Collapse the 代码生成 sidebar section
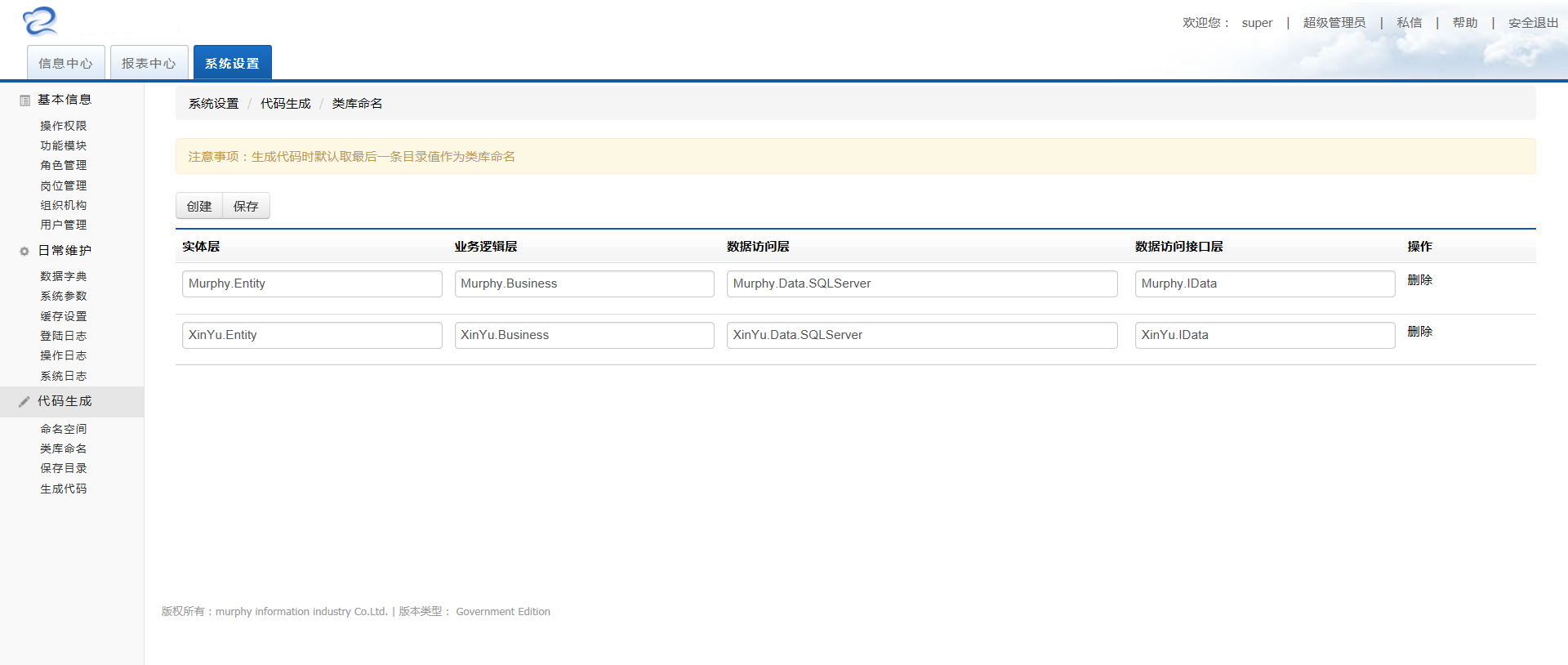Screen dimensions: 1568x665 65,401
